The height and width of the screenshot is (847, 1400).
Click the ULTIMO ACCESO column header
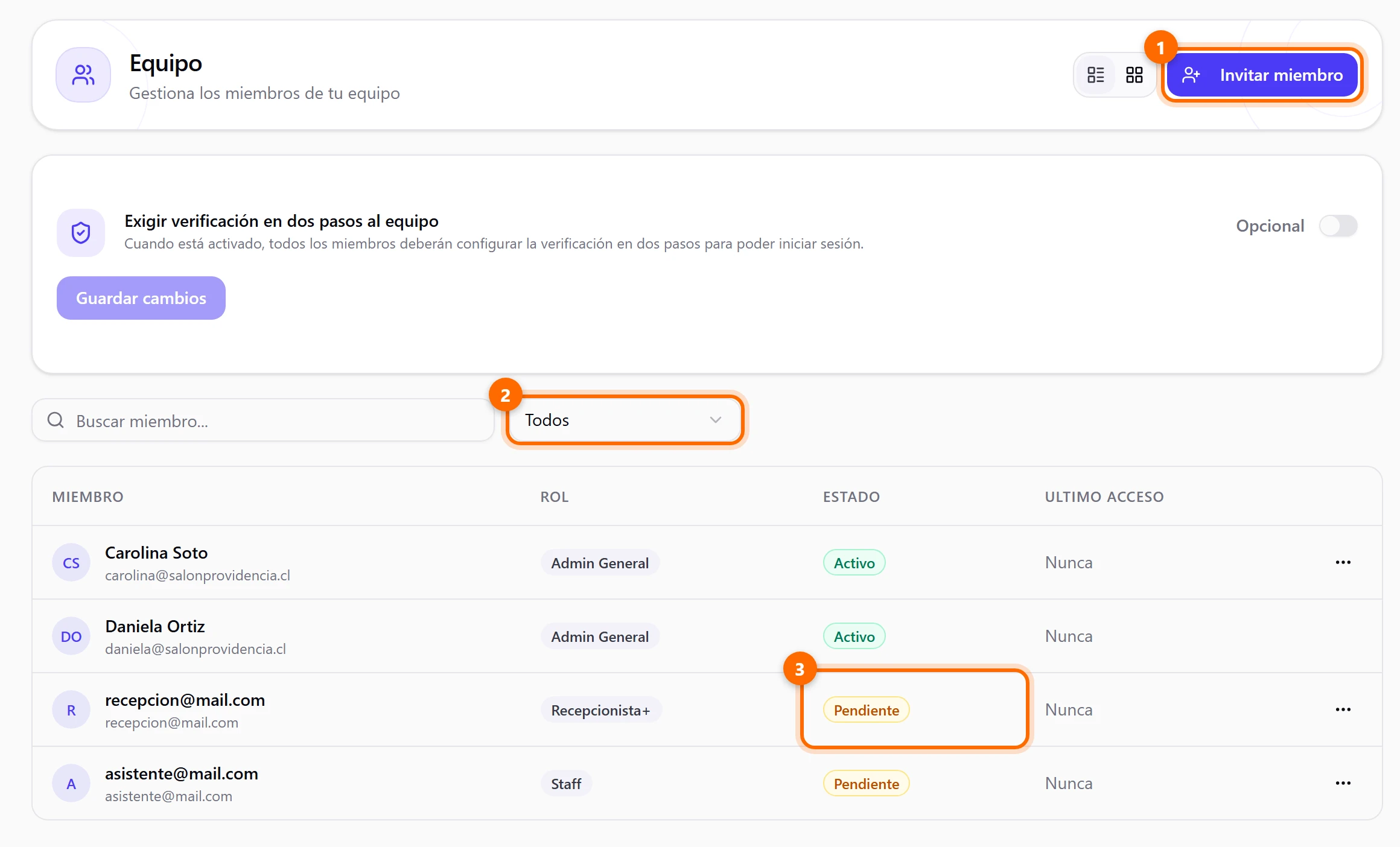click(x=1104, y=496)
